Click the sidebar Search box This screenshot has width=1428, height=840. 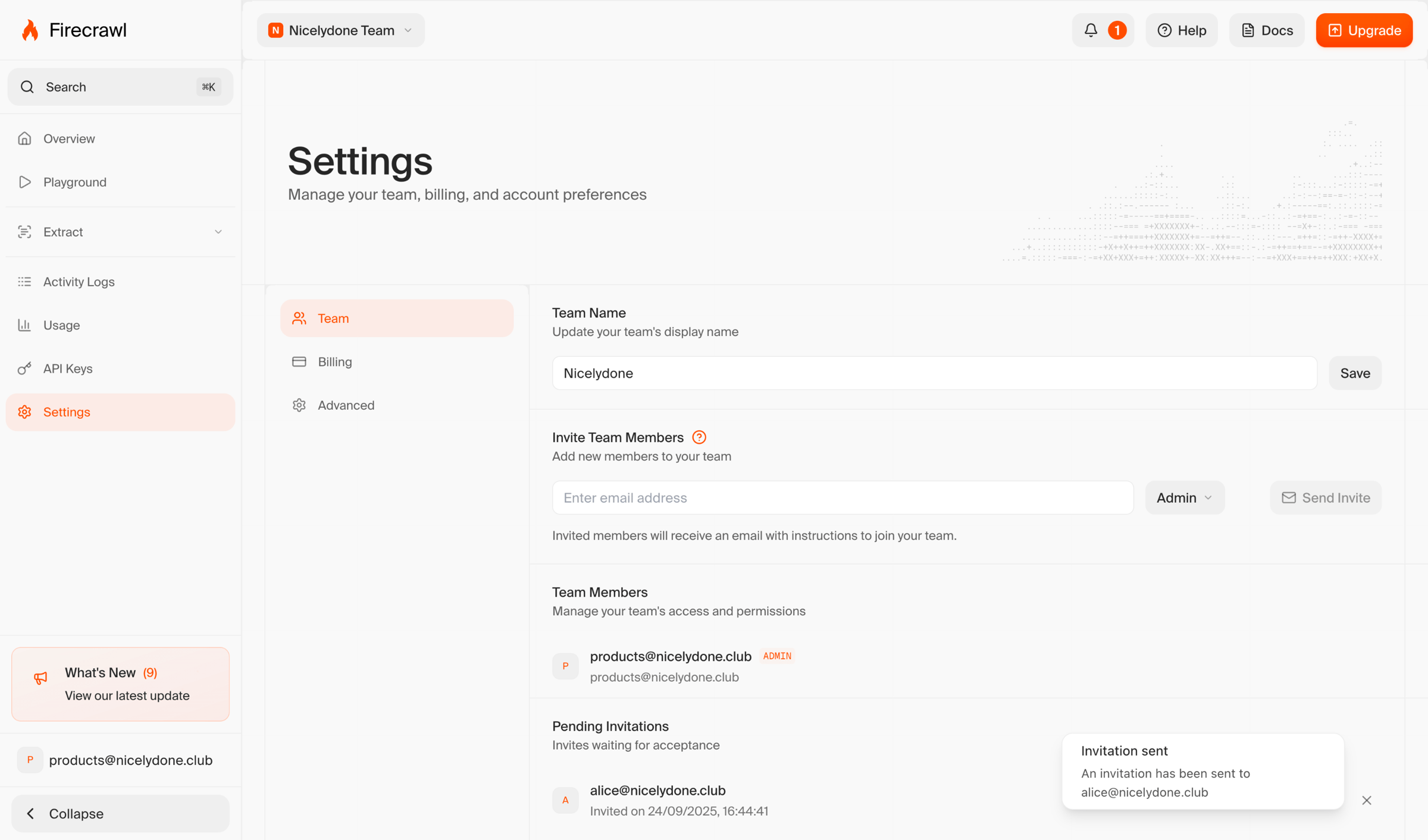(x=120, y=87)
